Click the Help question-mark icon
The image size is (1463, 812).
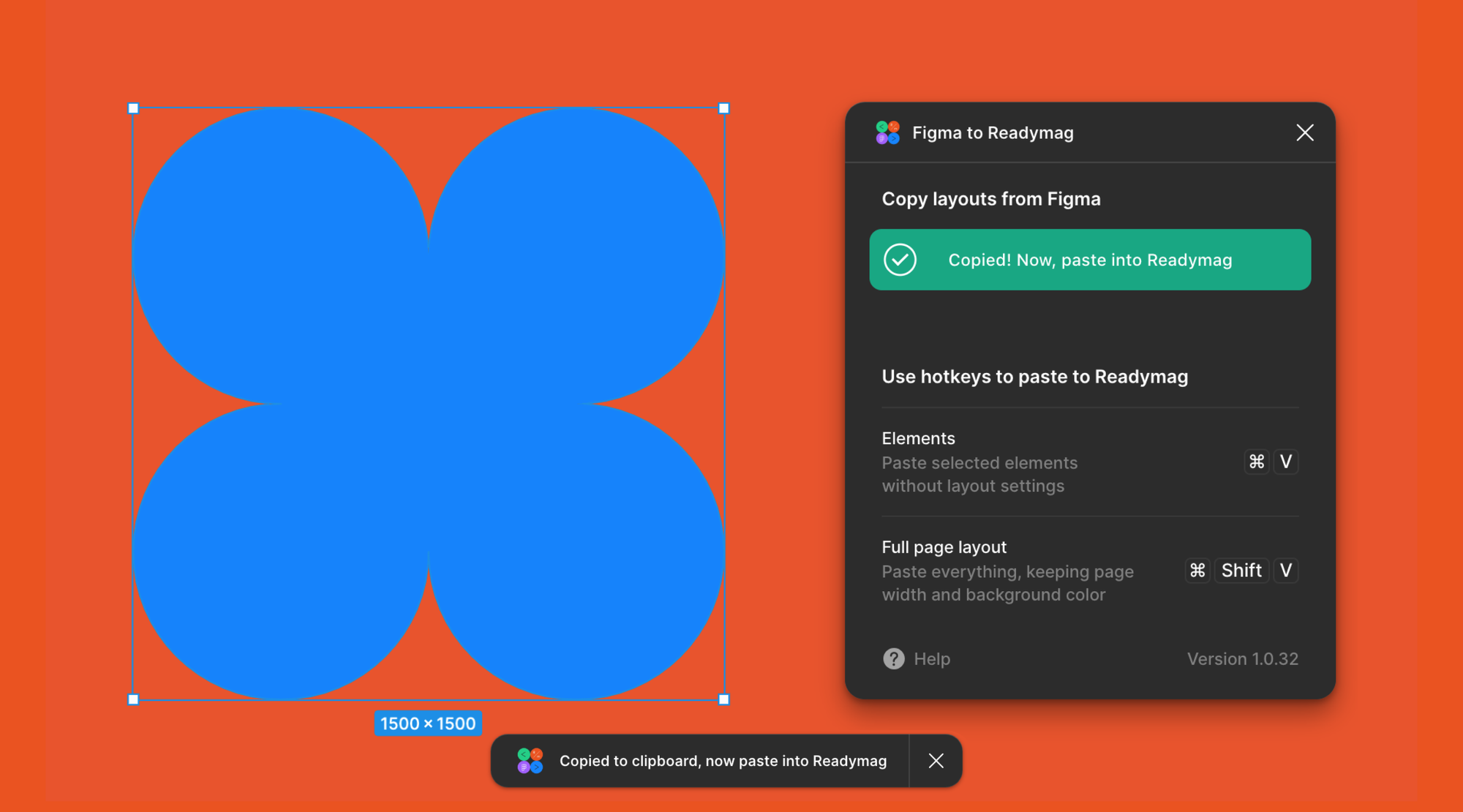(x=893, y=658)
